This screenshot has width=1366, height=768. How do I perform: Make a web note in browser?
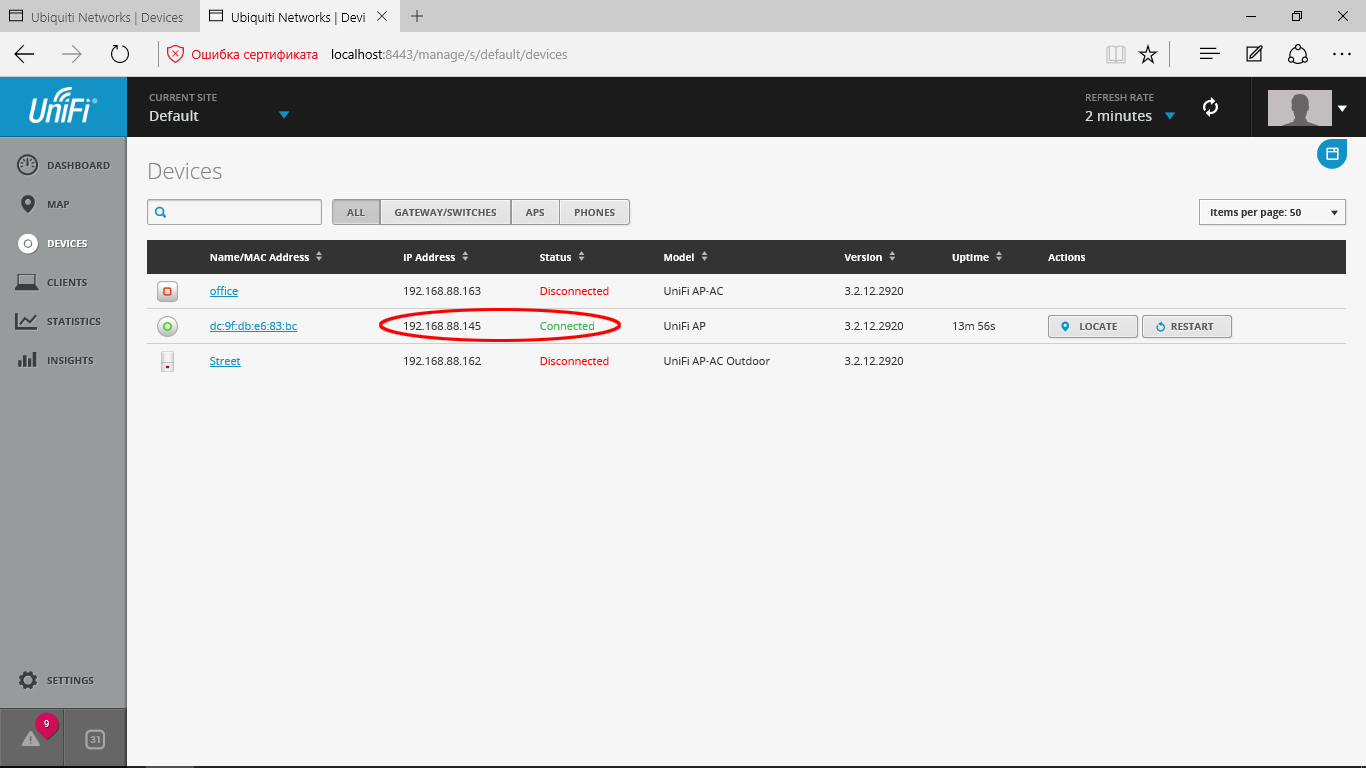click(1254, 54)
